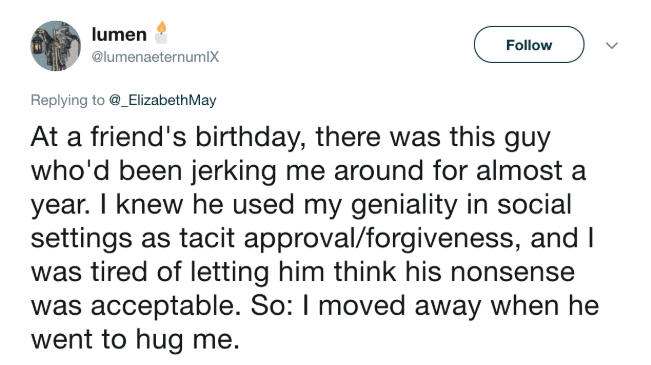
Task: Click the word 'tacit' in the tweet
Action: (x=208, y=239)
